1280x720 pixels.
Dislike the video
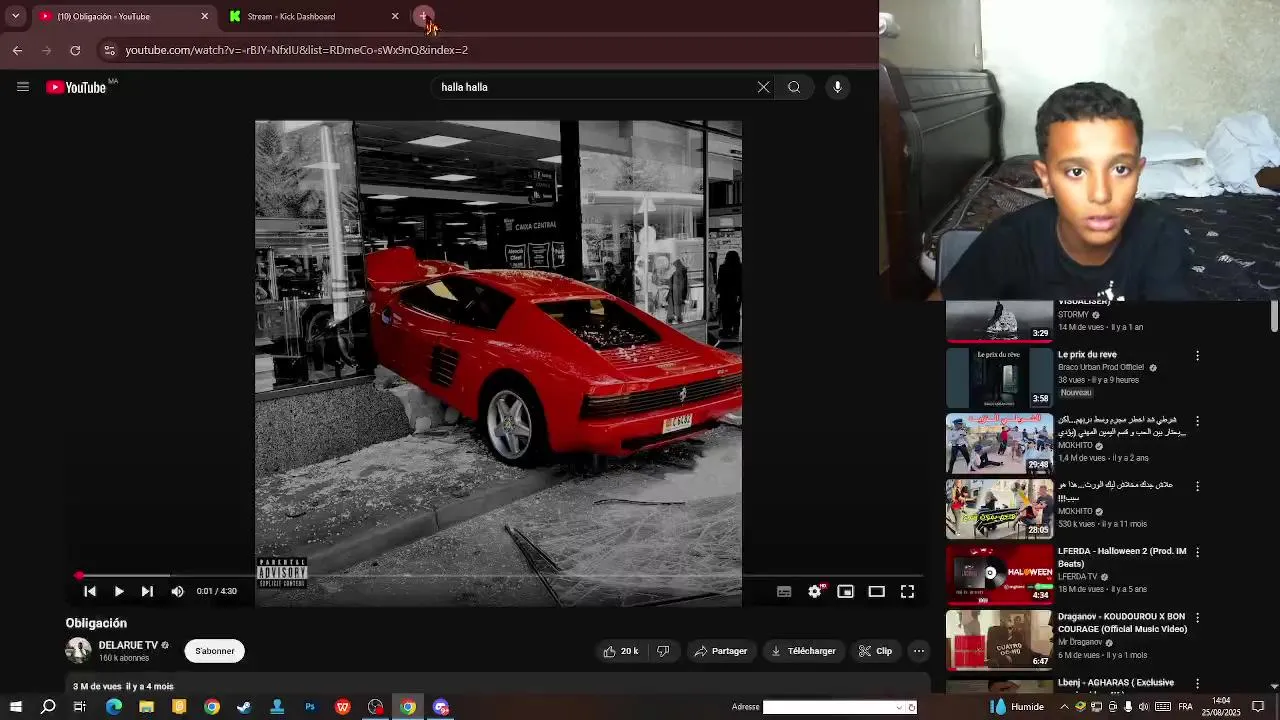tap(662, 651)
